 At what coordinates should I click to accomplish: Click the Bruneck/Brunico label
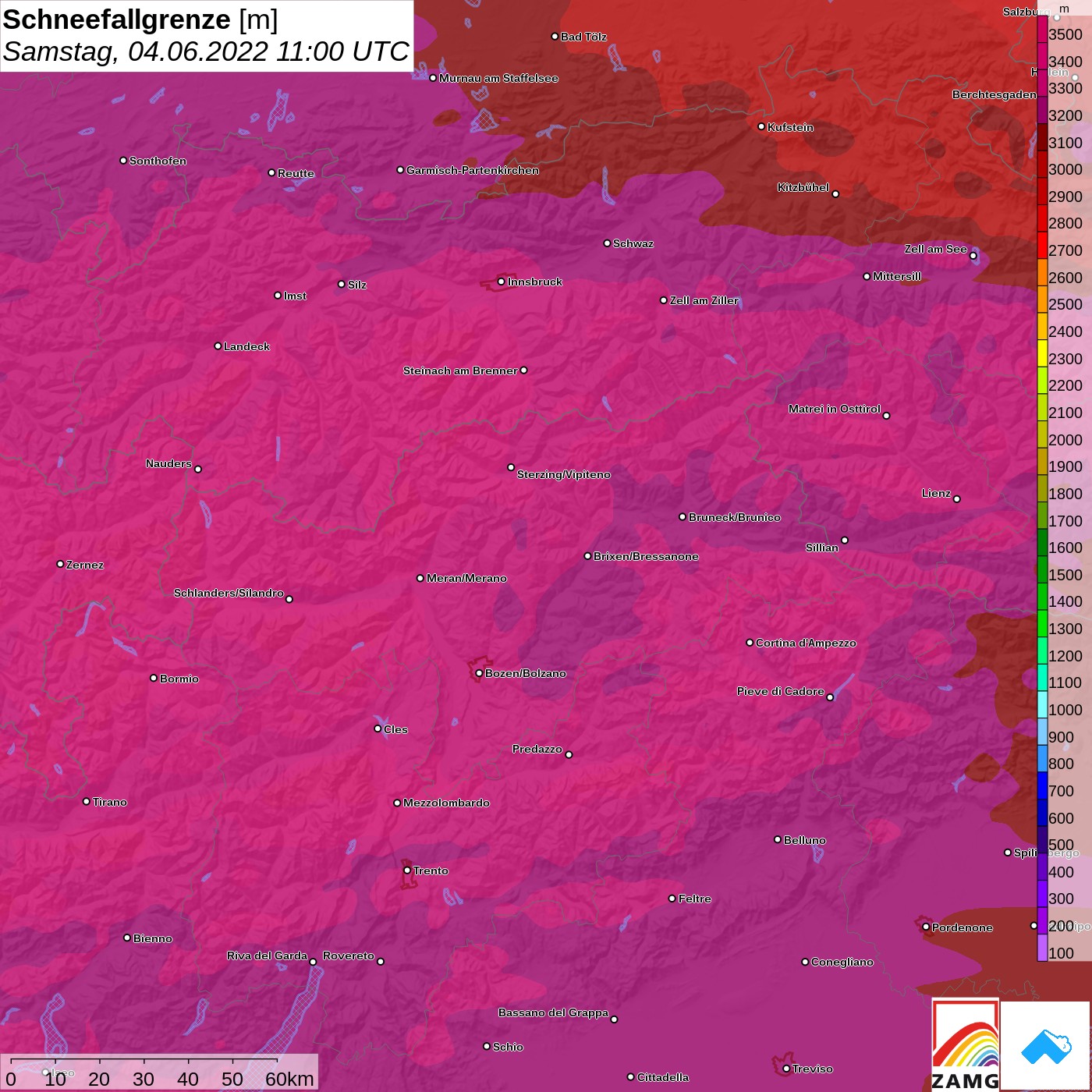click(734, 517)
